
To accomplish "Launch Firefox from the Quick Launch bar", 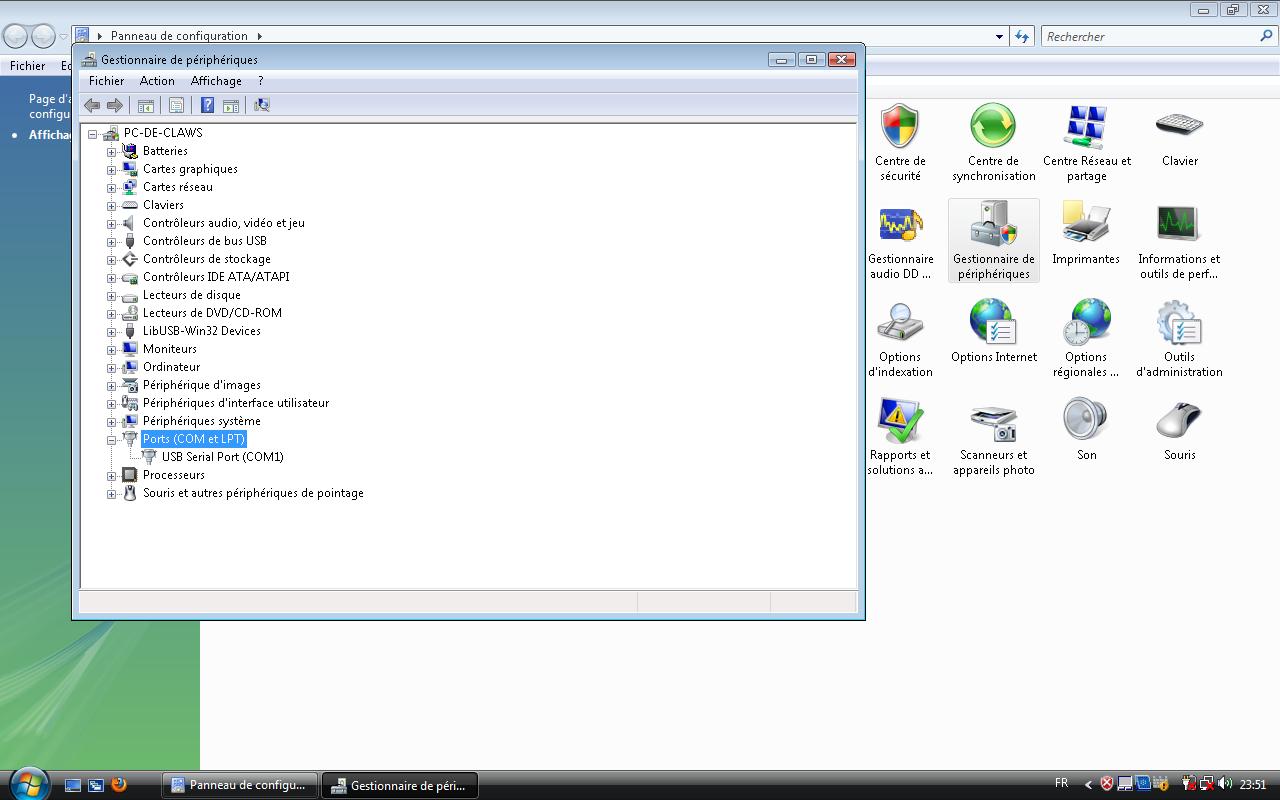I will [x=119, y=785].
